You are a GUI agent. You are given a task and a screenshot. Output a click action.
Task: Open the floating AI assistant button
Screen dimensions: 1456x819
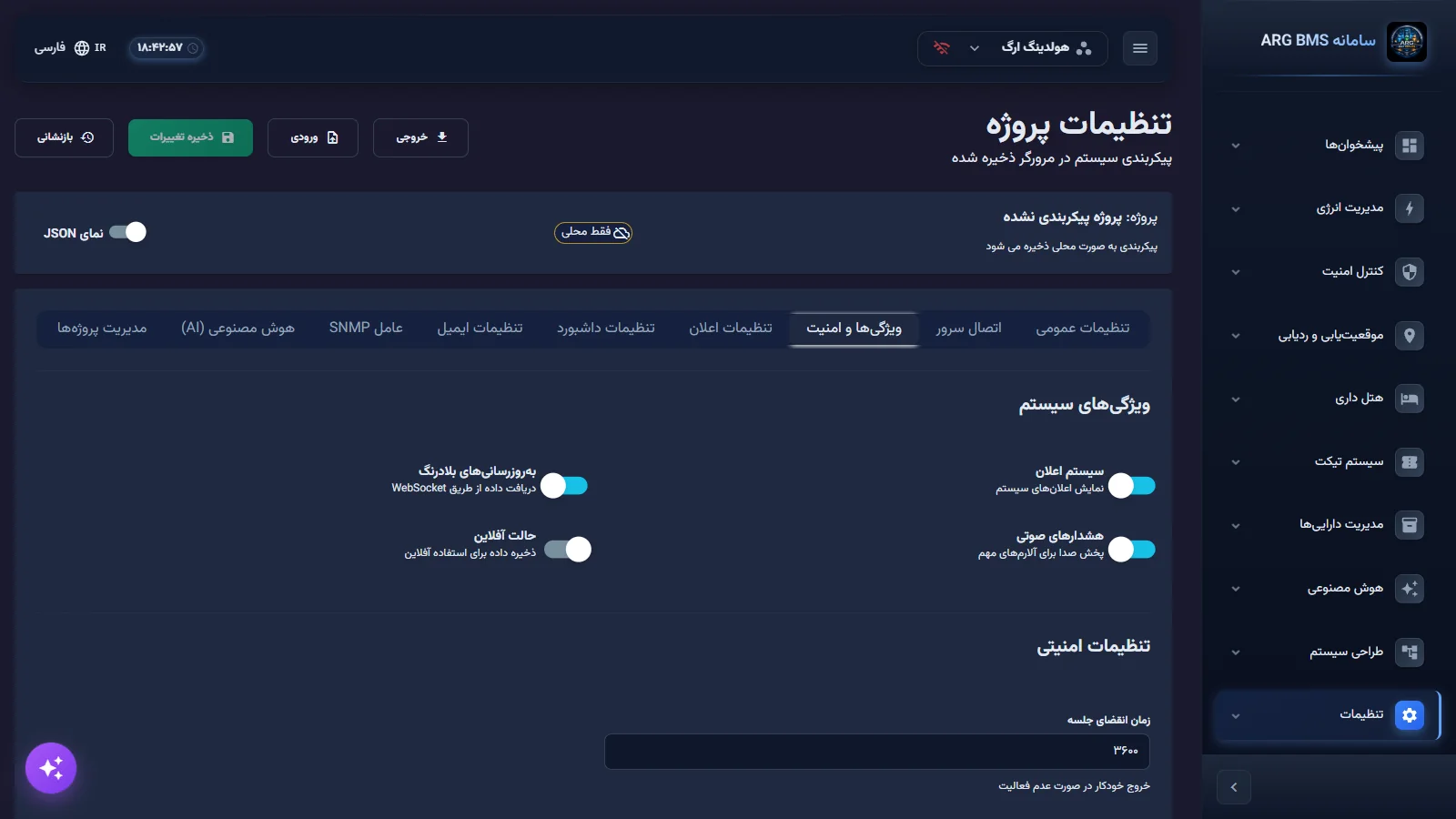[x=51, y=768]
